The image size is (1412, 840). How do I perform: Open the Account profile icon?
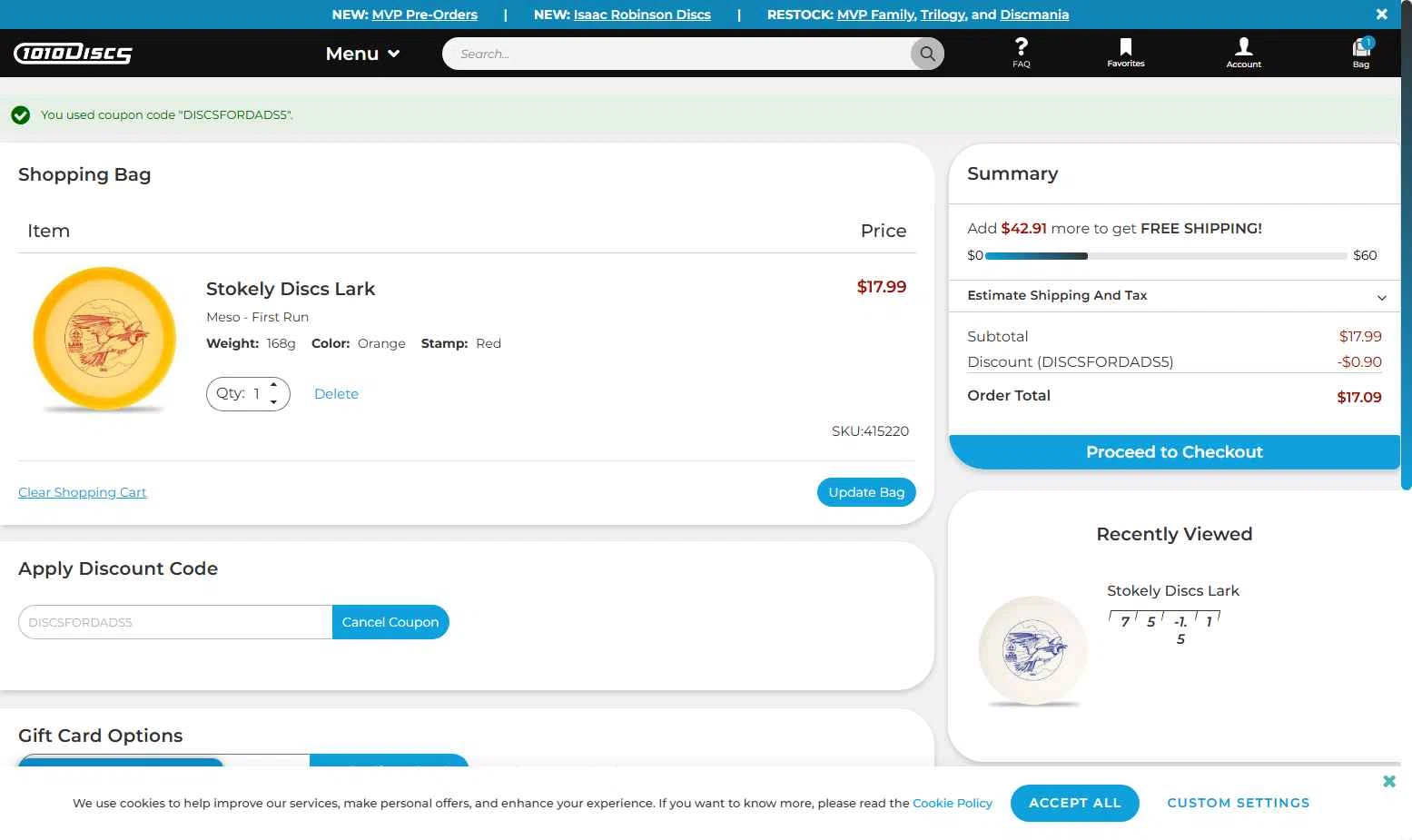click(1243, 53)
